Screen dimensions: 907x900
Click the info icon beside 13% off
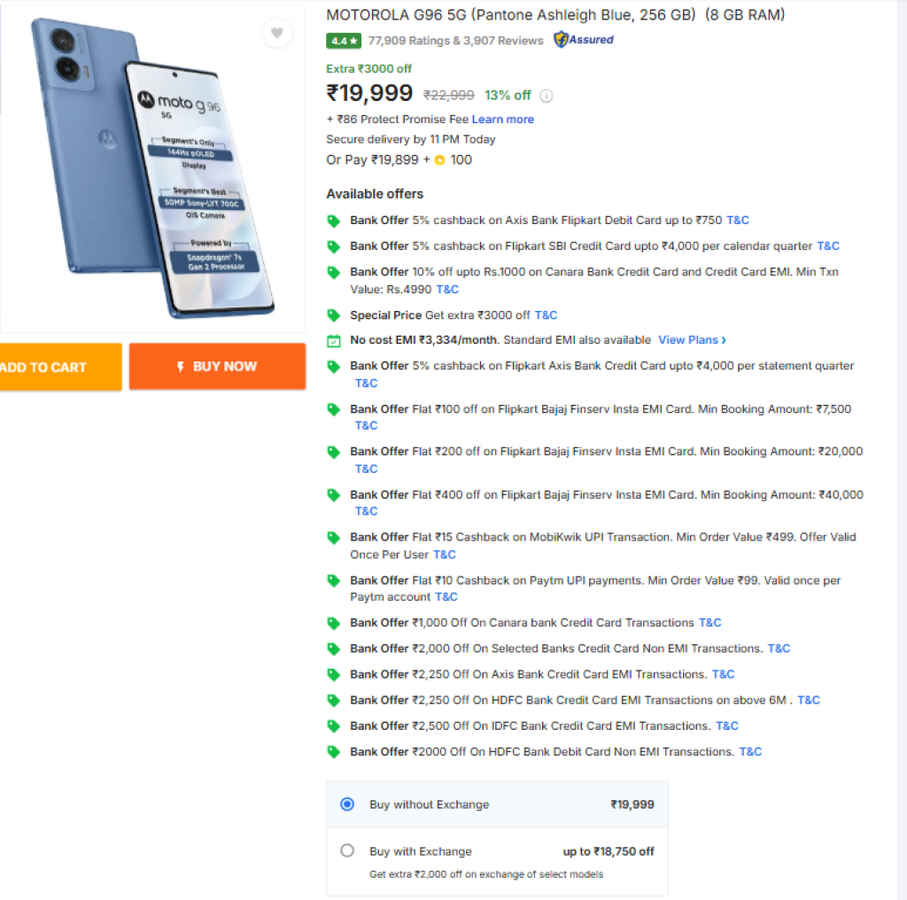tap(545, 94)
